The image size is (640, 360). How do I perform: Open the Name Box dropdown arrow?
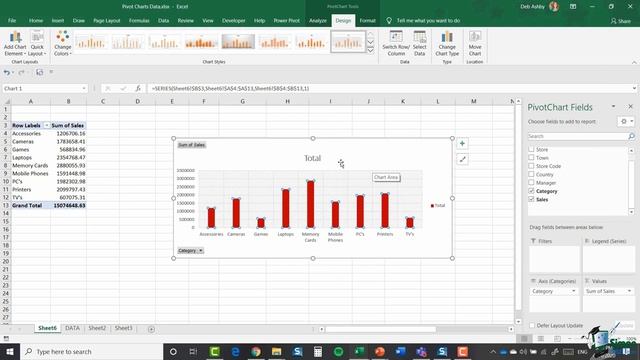coord(84,88)
